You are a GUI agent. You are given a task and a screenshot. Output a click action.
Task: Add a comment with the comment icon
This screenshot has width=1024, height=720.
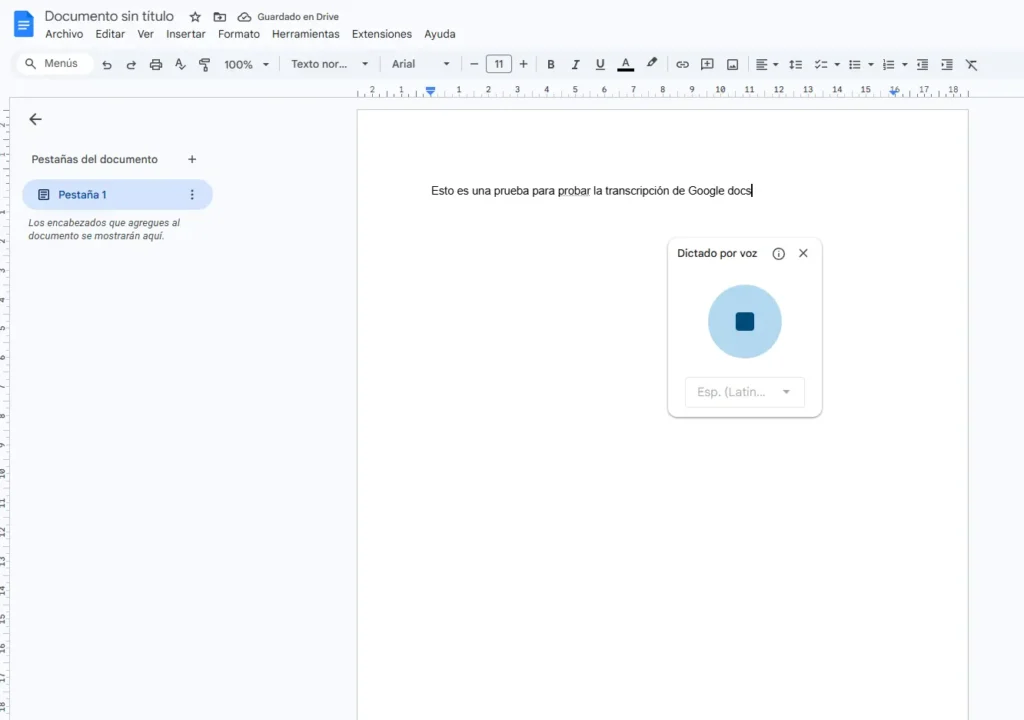(707, 64)
